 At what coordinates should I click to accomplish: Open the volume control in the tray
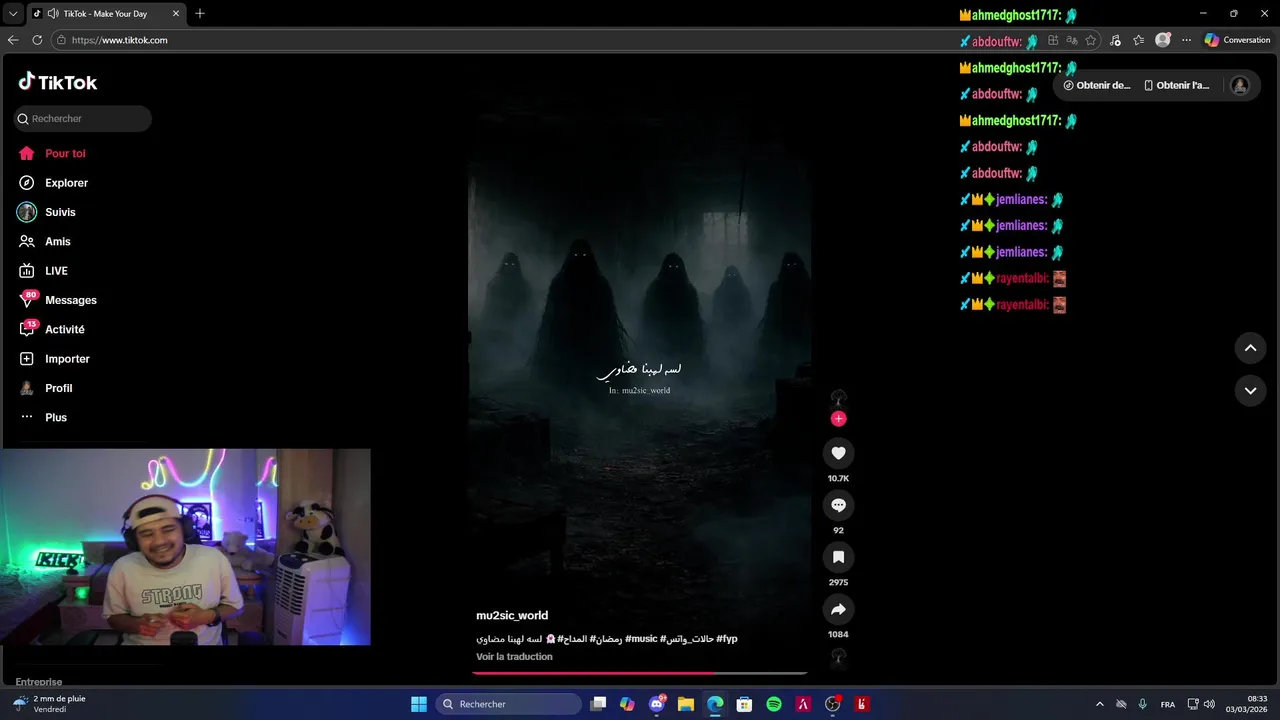coord(1209,704)
